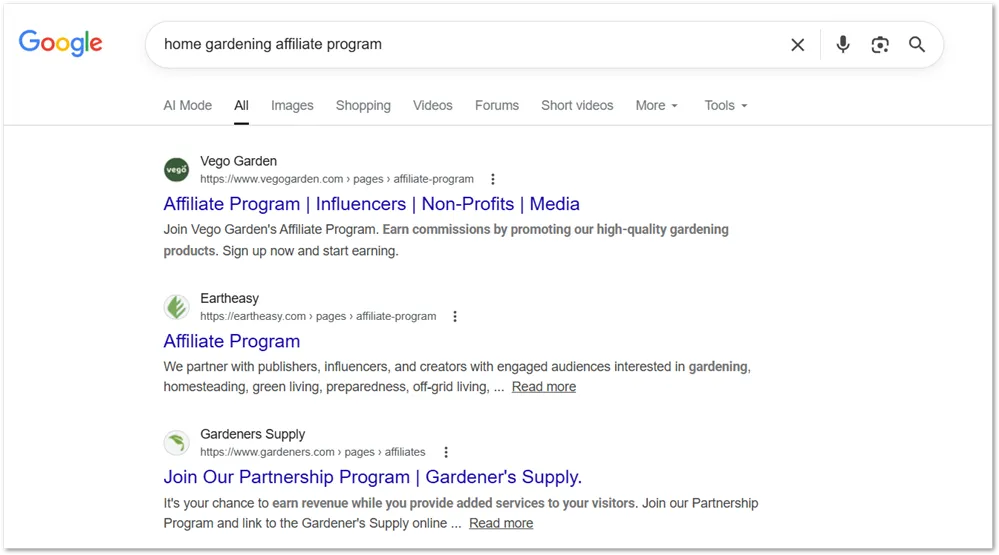Open Google Lens camera search icon
The image size is (999, 555).
pyautogui.click(x=880, y=45)
